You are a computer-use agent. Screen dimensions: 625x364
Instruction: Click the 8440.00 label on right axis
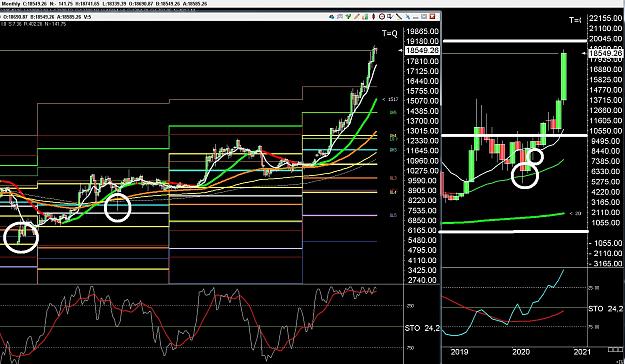click(x=605, y=151)
